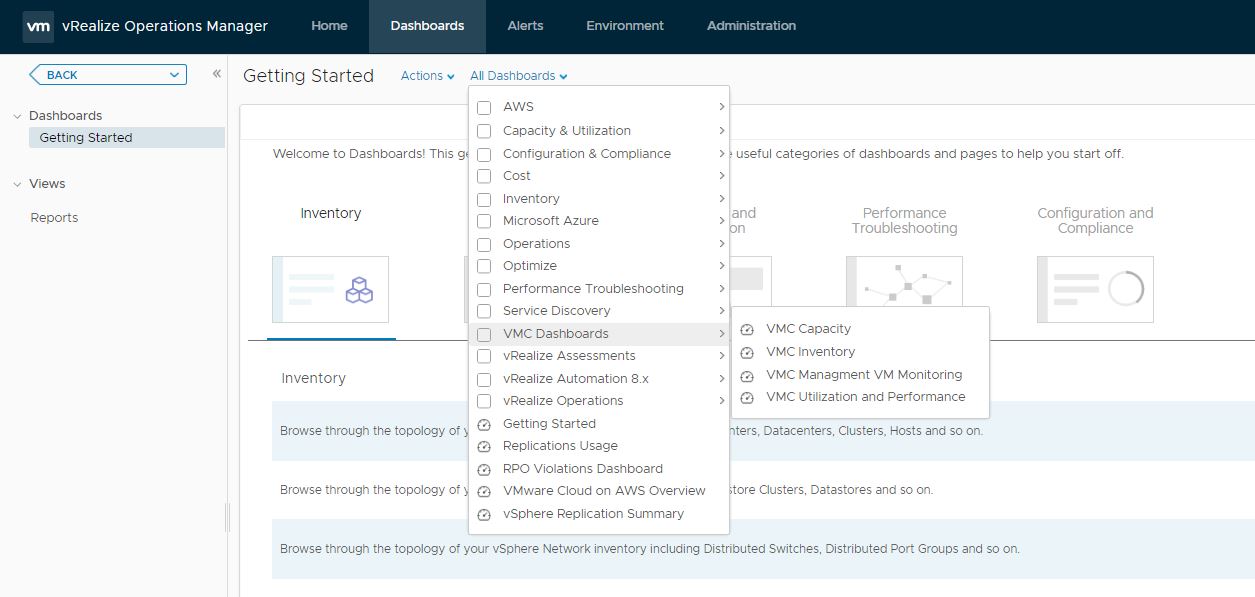The width and height of the screenshot is (1255, 597).
Task: Select the VMC Capacity dashboard icon
Action: pyautogui.click(x=747, y=328)
